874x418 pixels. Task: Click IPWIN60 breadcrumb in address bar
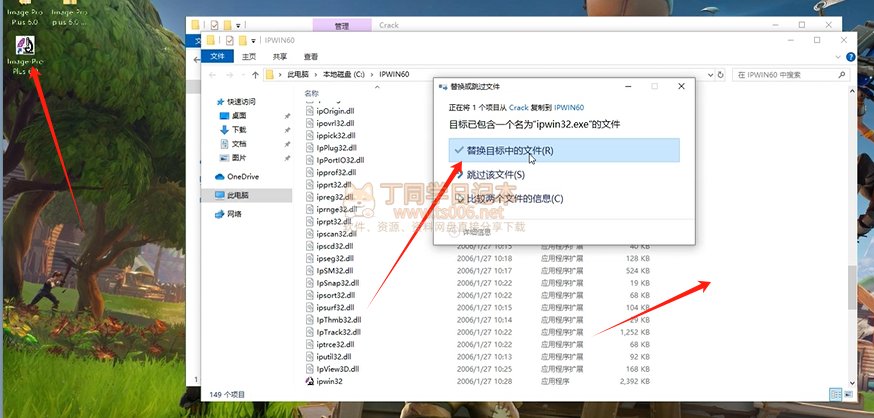click(394, 74)
